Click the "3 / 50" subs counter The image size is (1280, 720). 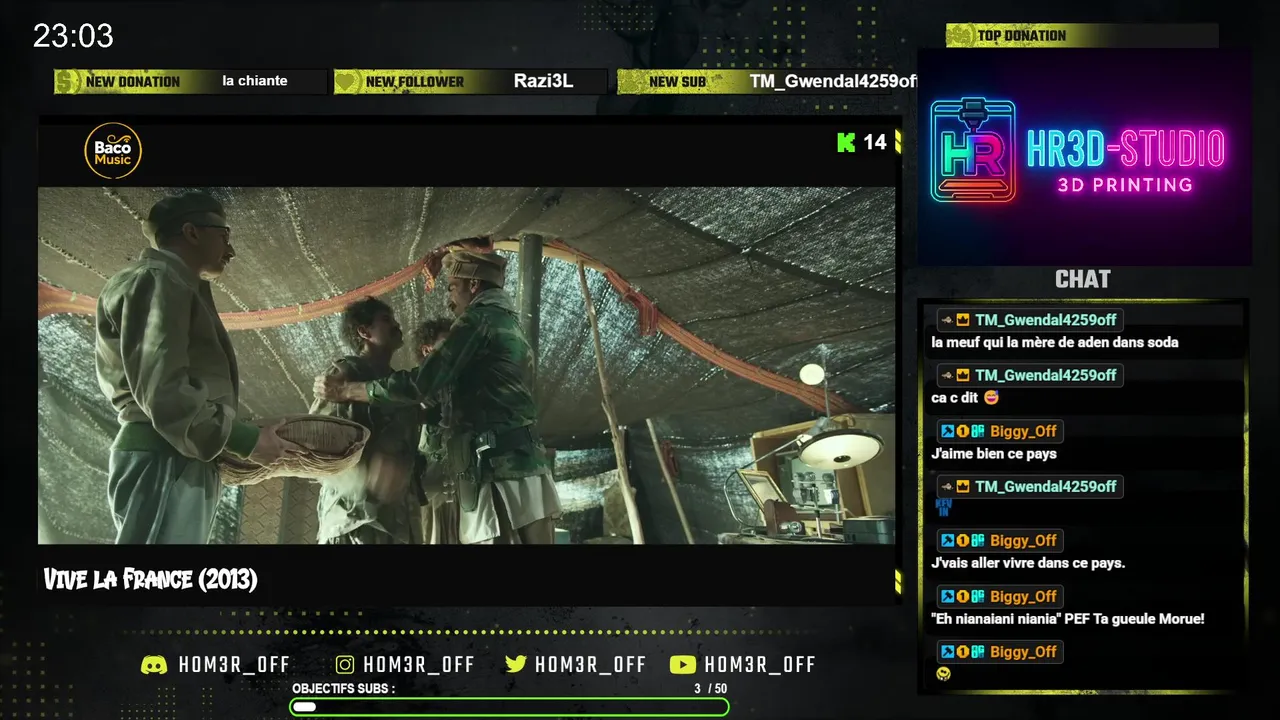pyautogui.click(x=710, y=689)
